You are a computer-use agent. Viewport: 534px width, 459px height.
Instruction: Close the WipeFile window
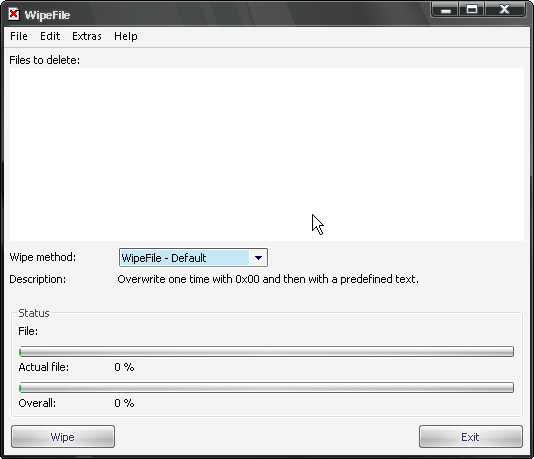505,10
